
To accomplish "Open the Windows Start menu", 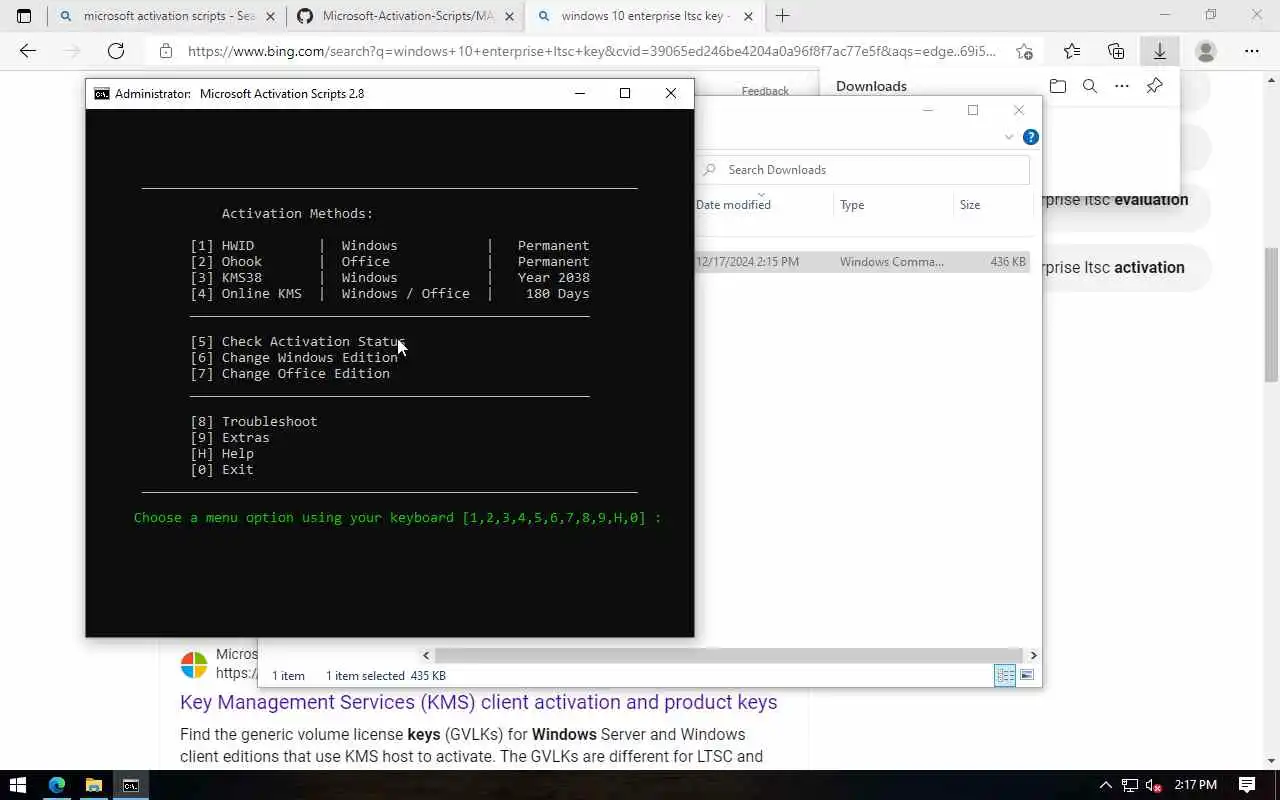I will coord(18,785).
